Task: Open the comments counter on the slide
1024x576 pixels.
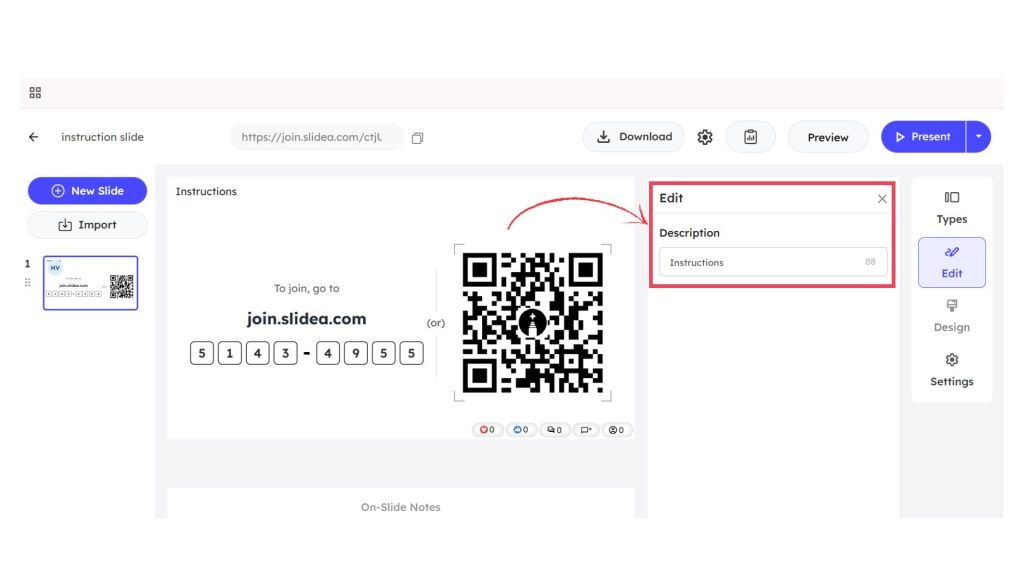Action: (553, 430)
